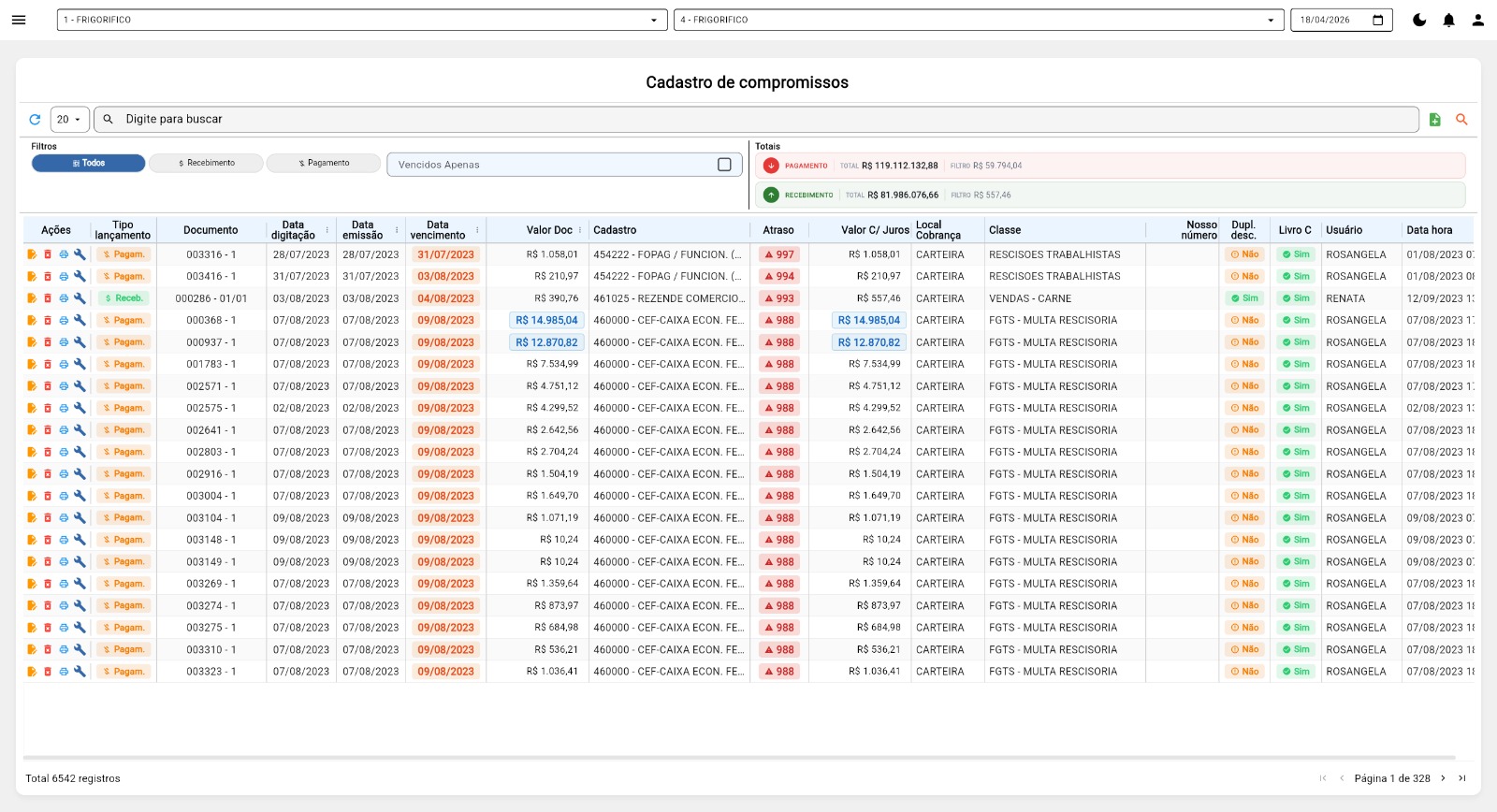Toggle dark mode with the moon icon

click(x=1419, y=20)
